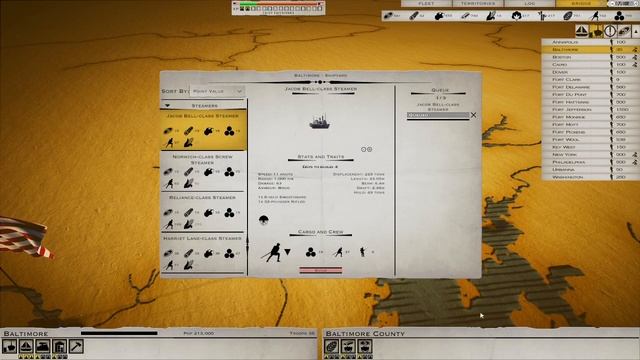The image size is (640, 360).
Task: Click the ship list scrollbar handle
Action: 247,245
